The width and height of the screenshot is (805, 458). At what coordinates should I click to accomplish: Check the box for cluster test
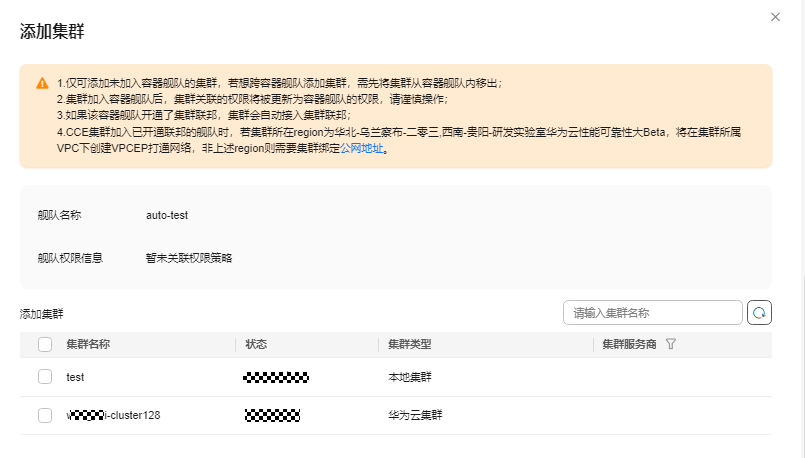(x=45, y=377)
